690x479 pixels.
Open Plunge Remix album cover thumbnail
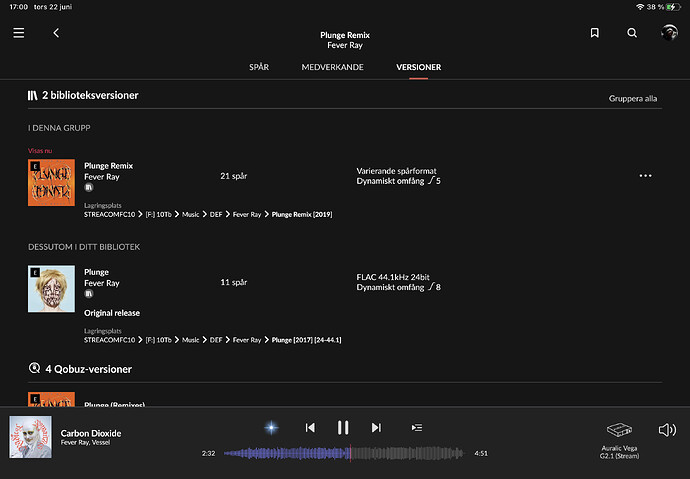tap(51, 183)
